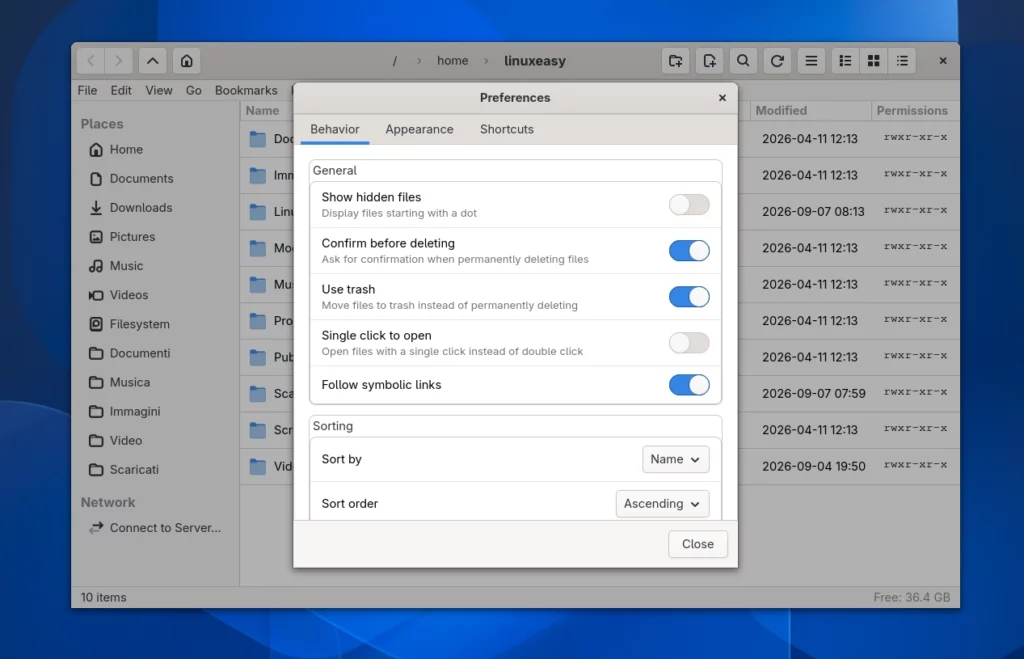Create a new folder from the toolbar
Viewport: 1024px width, 659px height.
coord(675,61)
